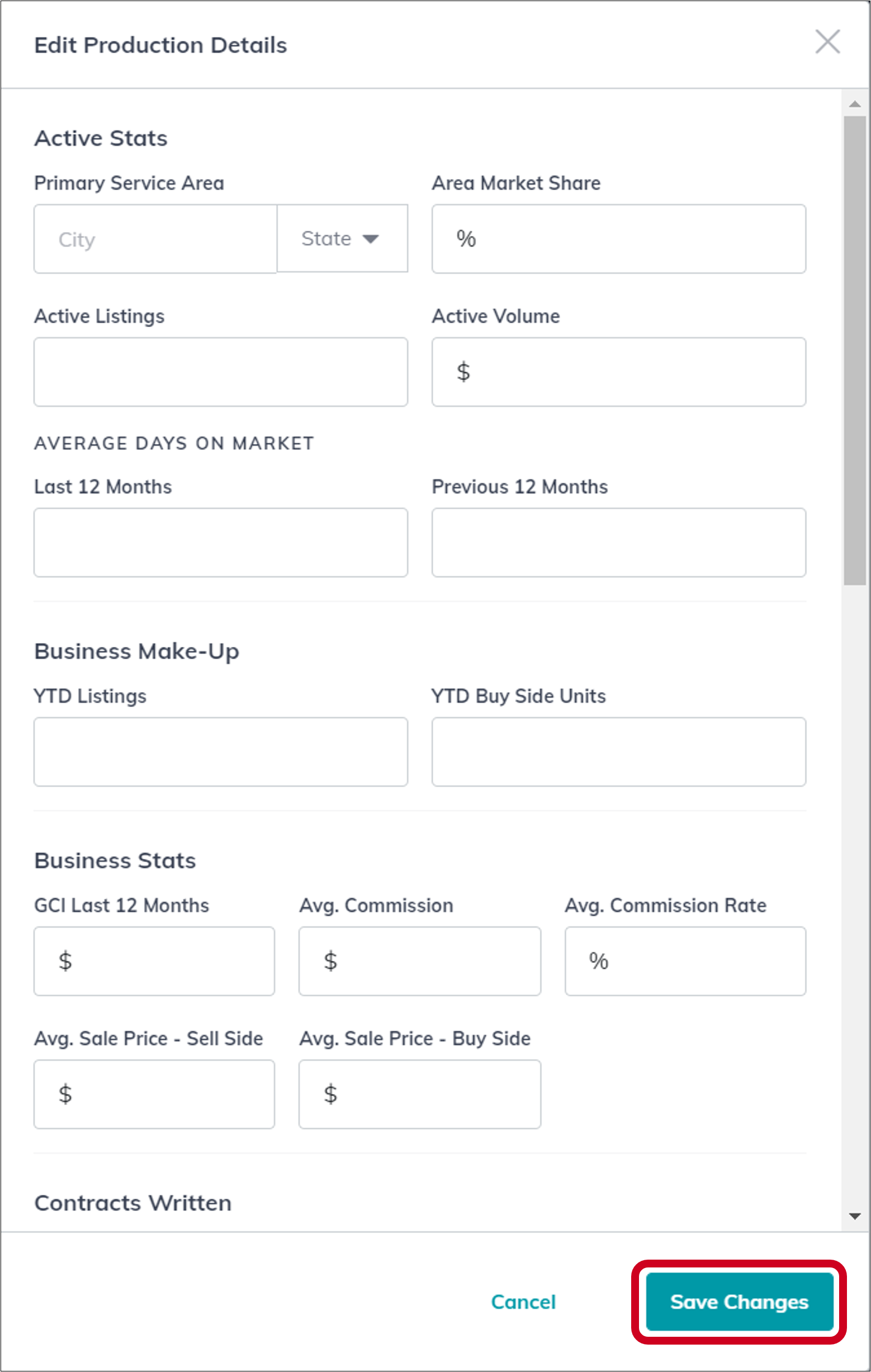Click inside the City input field
Image resolution: width=871 pixels, height=1372 pixels.
(154, 239)
